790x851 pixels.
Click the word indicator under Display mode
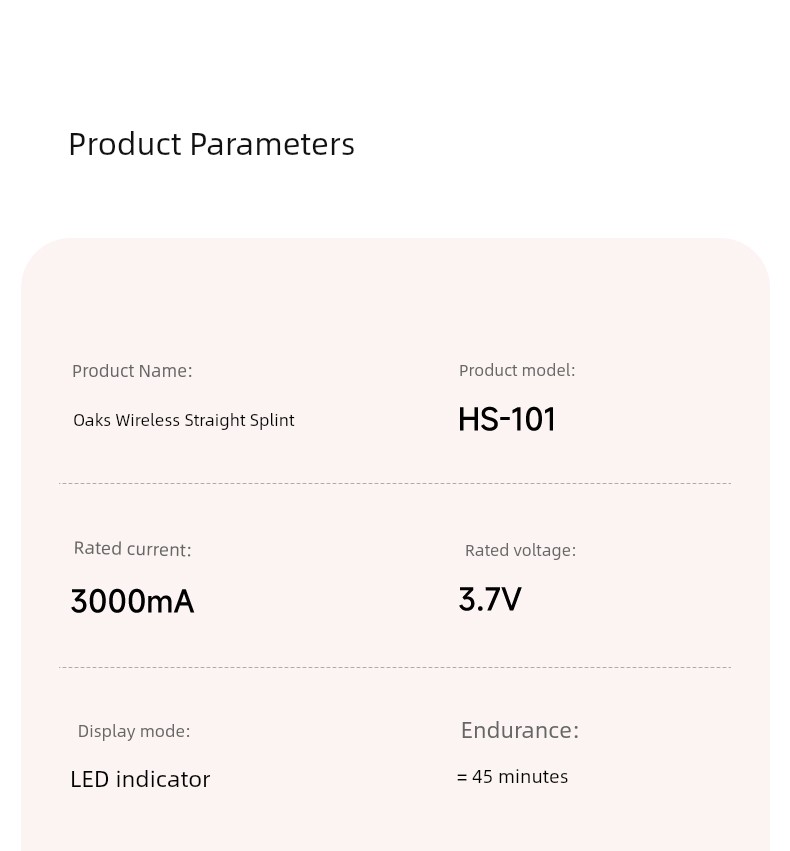pos(163,779)
